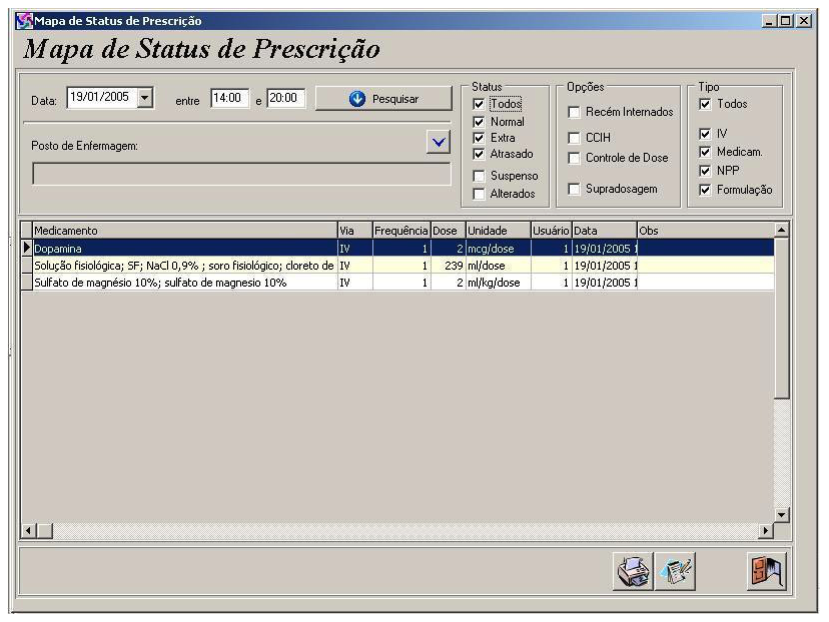Screen dimensions: 829x622
Task: Expand the Data date picker arrow
Action: (x=144, y=98)
